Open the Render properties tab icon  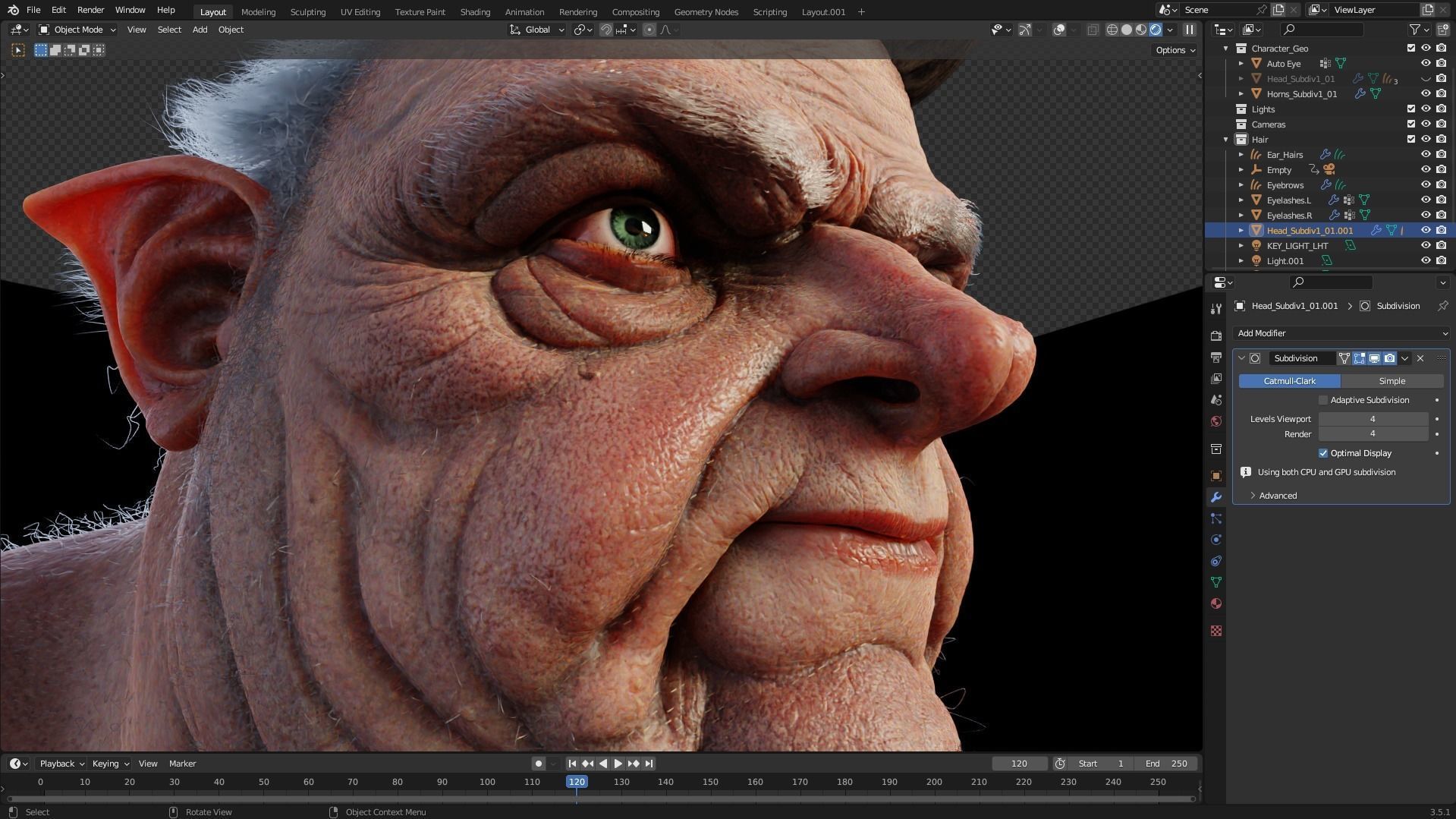coord(1216,335)
